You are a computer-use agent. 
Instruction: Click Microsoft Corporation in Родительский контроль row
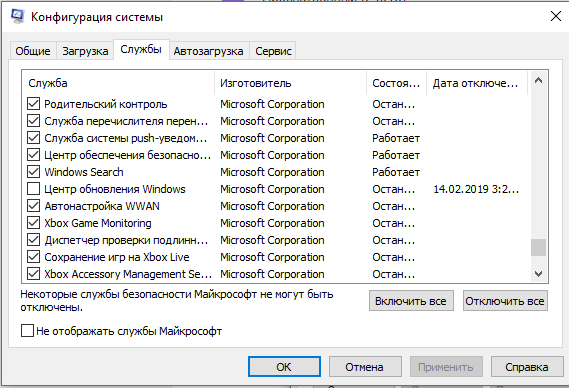(x=272, y=104)
